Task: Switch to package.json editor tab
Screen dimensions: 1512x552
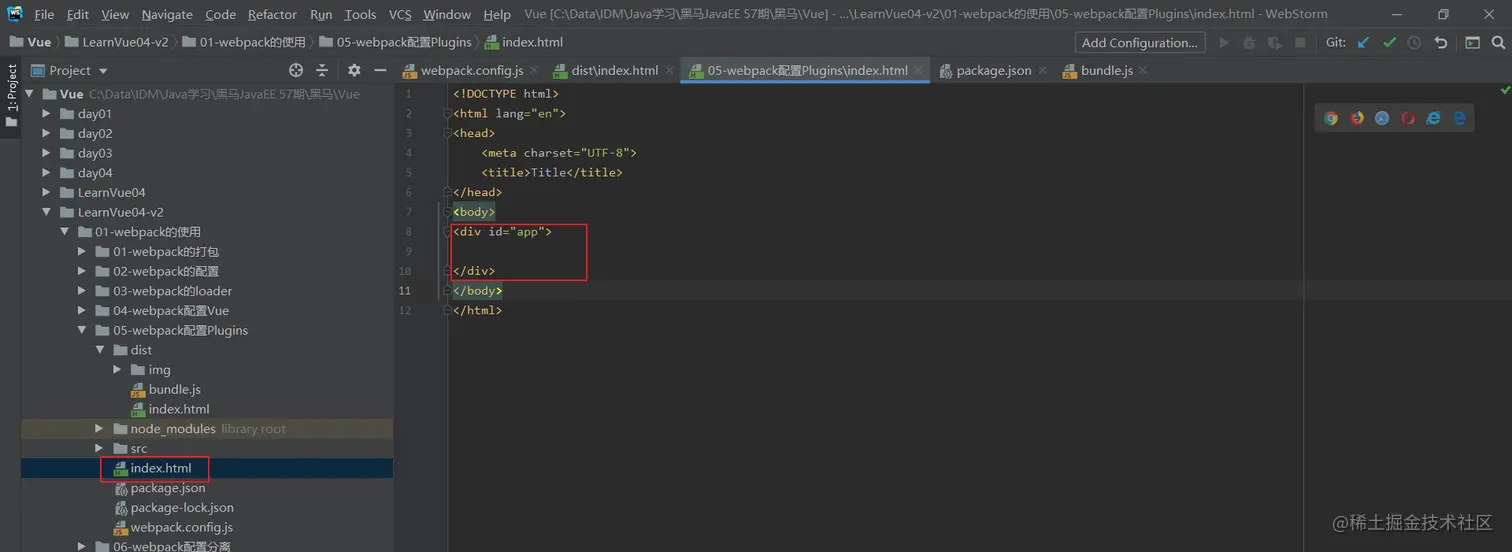Action: point(993,70)
